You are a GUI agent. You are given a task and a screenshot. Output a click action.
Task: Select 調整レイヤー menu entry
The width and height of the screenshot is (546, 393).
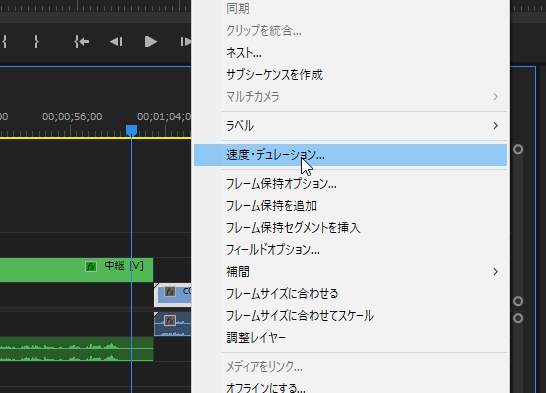click(350, 337)
